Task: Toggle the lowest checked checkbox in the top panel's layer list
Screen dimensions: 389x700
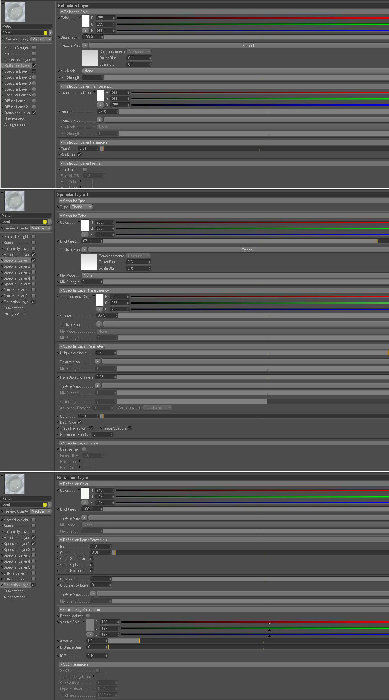Action: (x=34, y=112)
